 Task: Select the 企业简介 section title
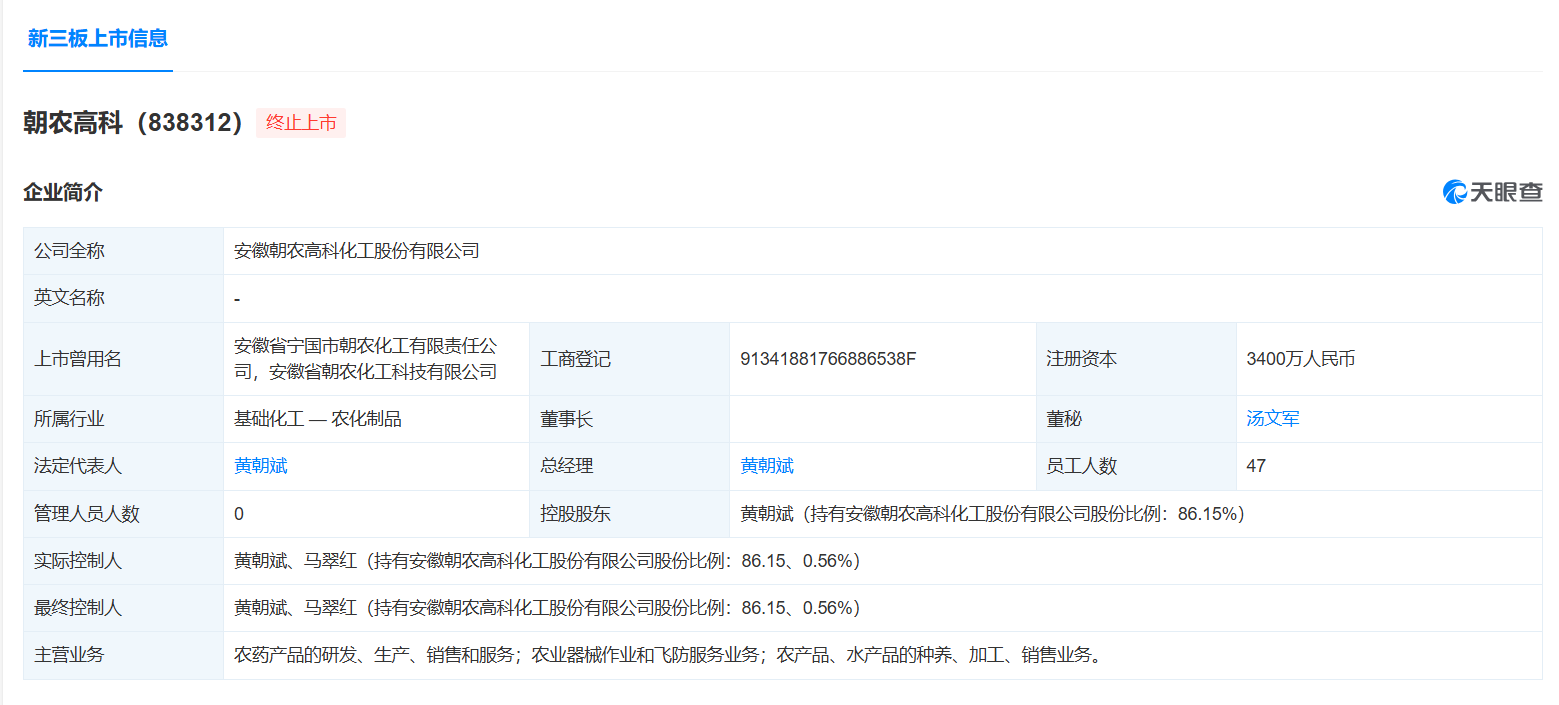(x=63, y=192)
